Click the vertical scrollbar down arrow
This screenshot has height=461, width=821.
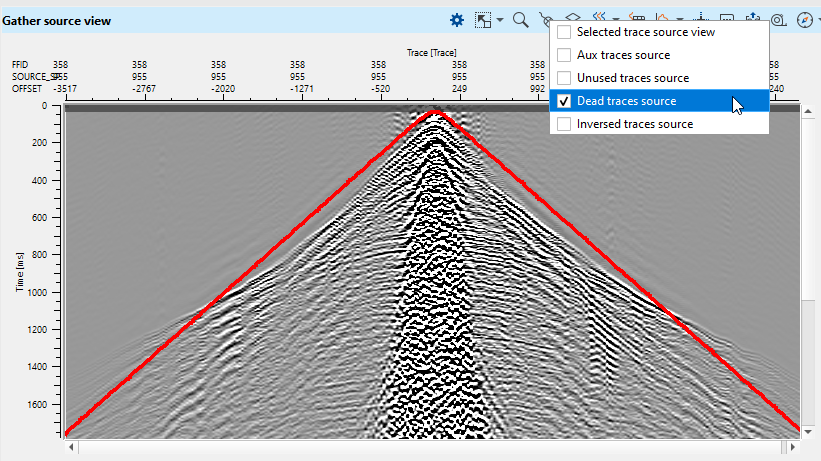tap(809, 430)
